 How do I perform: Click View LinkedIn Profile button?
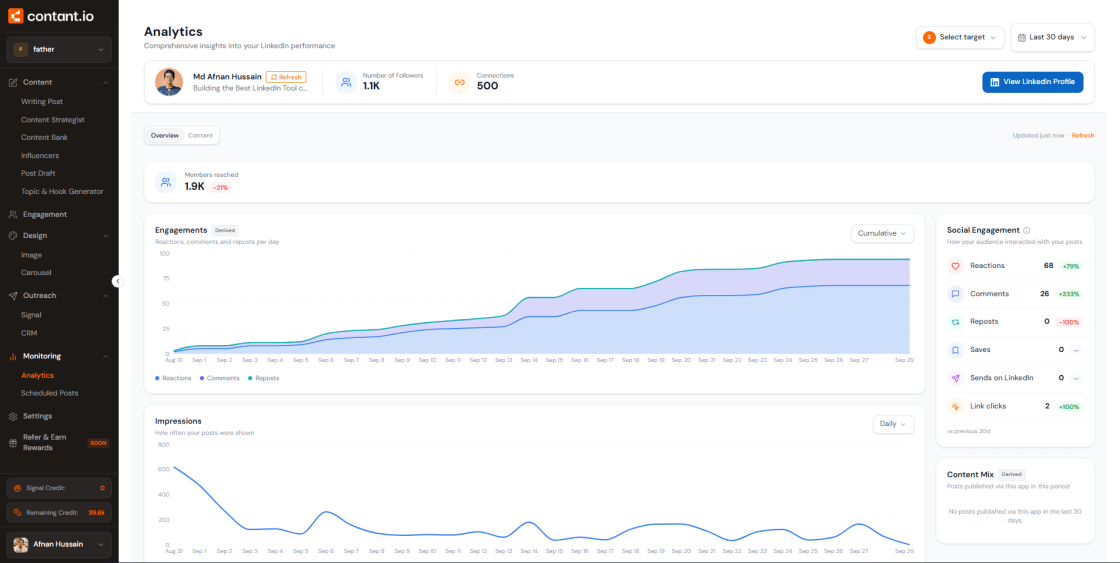(1033, 82)
